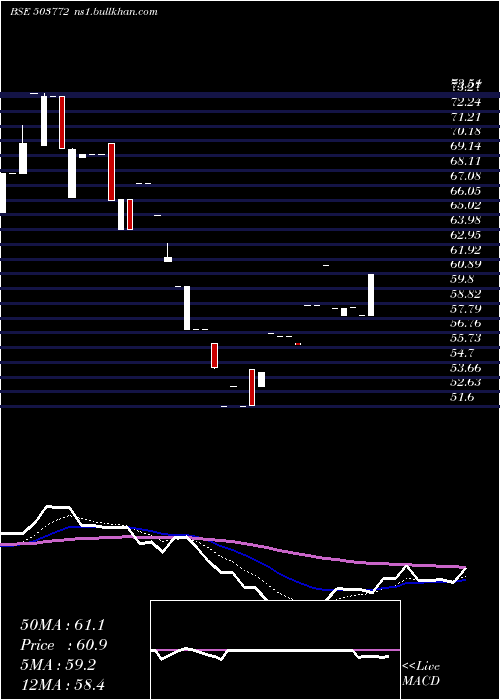Image resolution: width=500 pixels, height=700 pixels.
Task: Select the 63.98 price axis label
Action: (x=466, y=220)
